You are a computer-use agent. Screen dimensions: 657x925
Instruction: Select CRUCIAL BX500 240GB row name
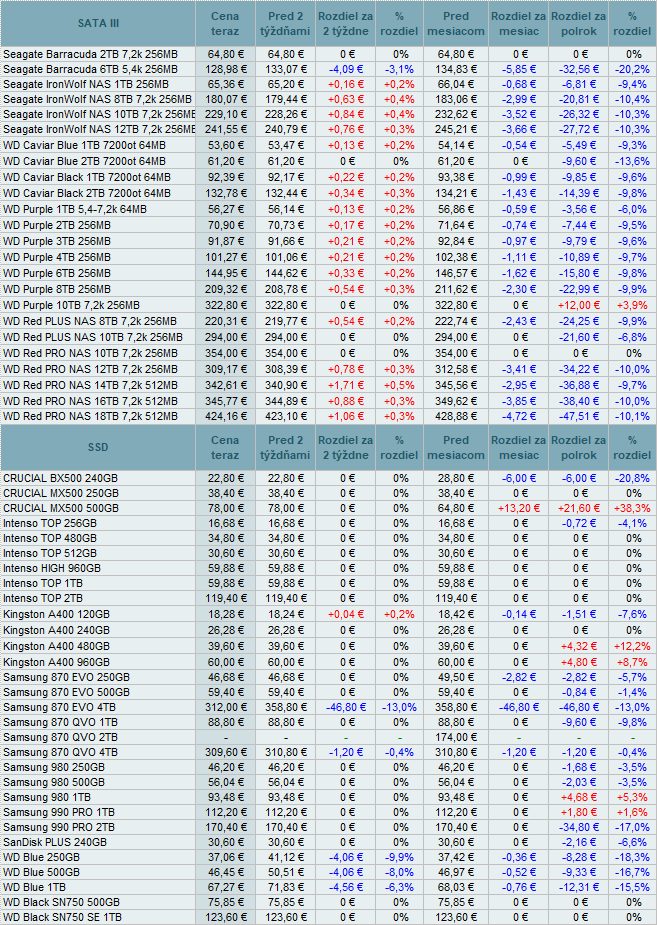(60, 478)
